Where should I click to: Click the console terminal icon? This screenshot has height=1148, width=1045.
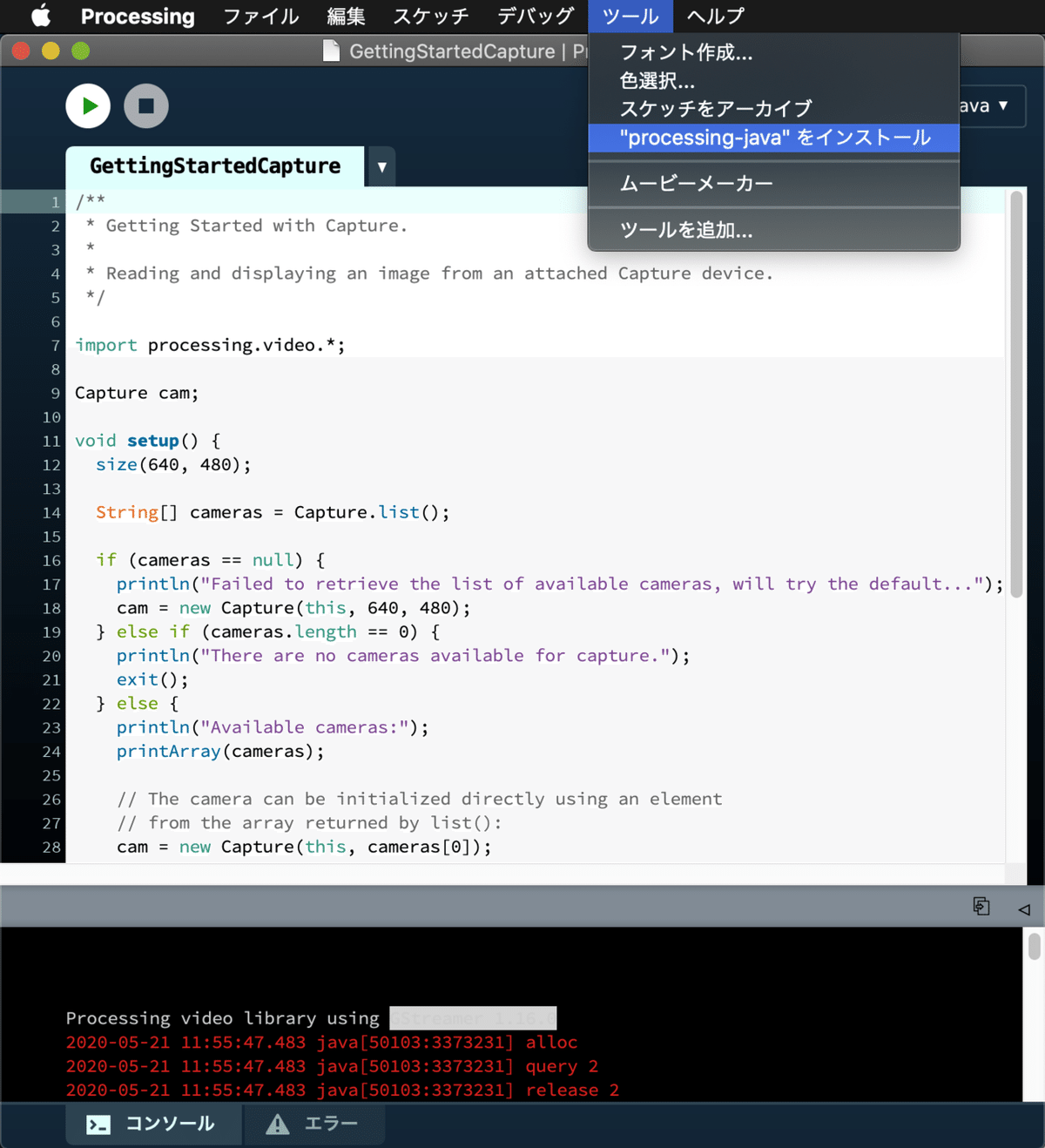(x=98, y=1124)
